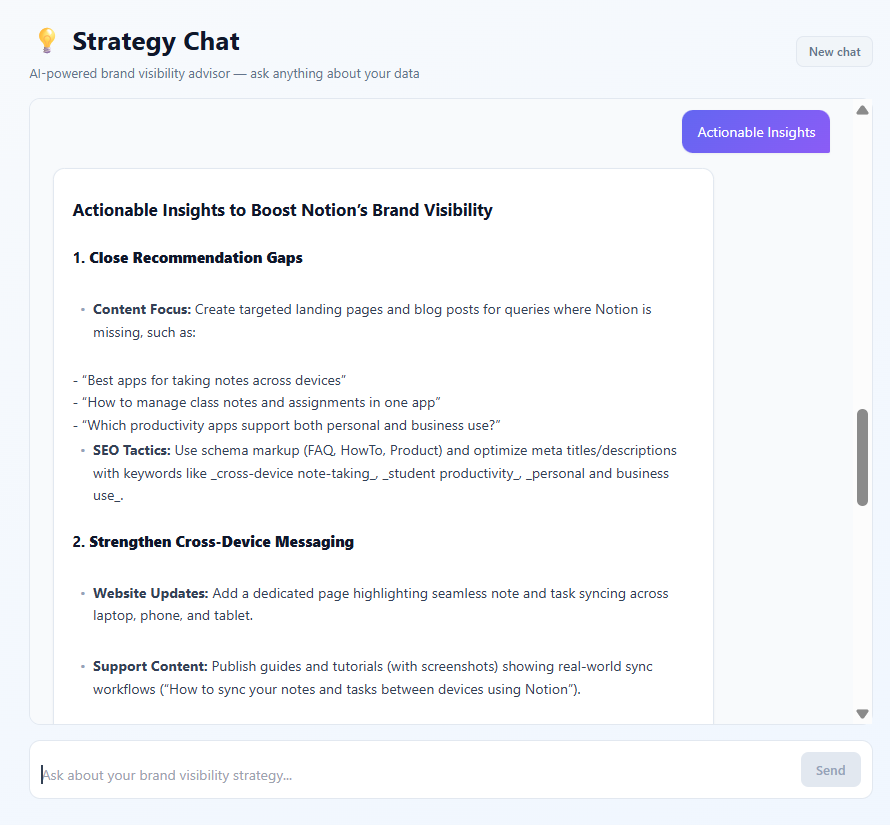Click the lightbulb icon in the header
890x825 pixels.
coord(46,40)
